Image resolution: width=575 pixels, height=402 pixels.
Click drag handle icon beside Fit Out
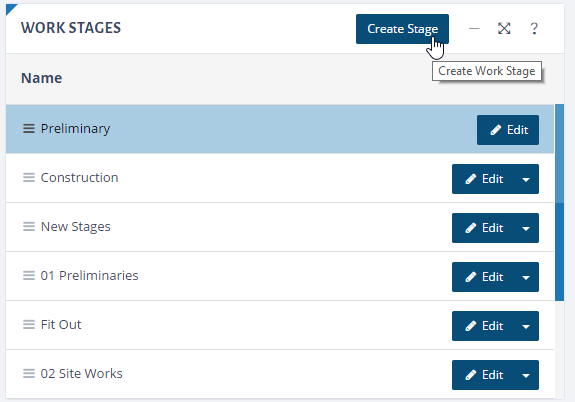[x=29, y=325]
